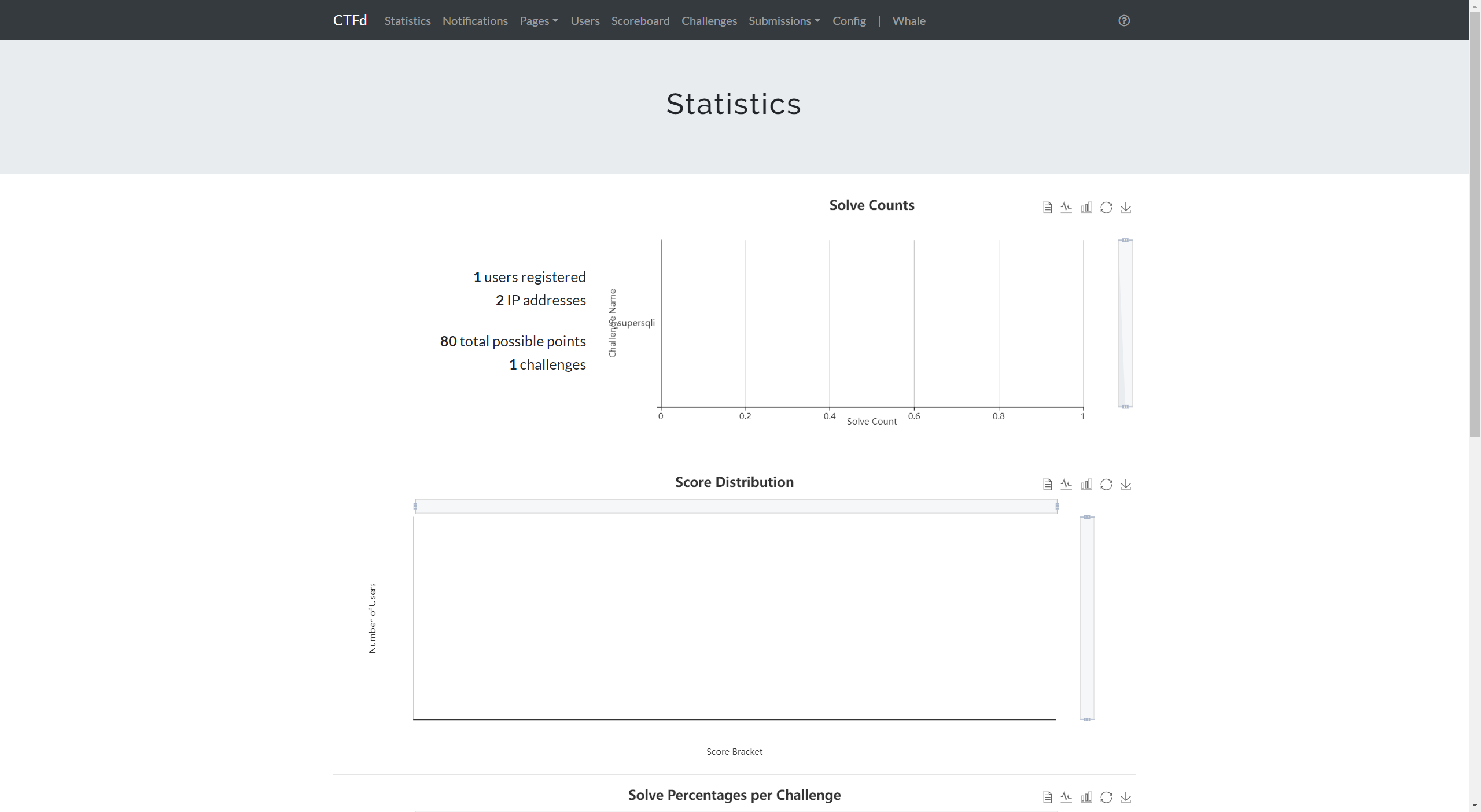Open the Scoreboard nav item
Screen dimensions: 1481x812
(x=640, y=21)
